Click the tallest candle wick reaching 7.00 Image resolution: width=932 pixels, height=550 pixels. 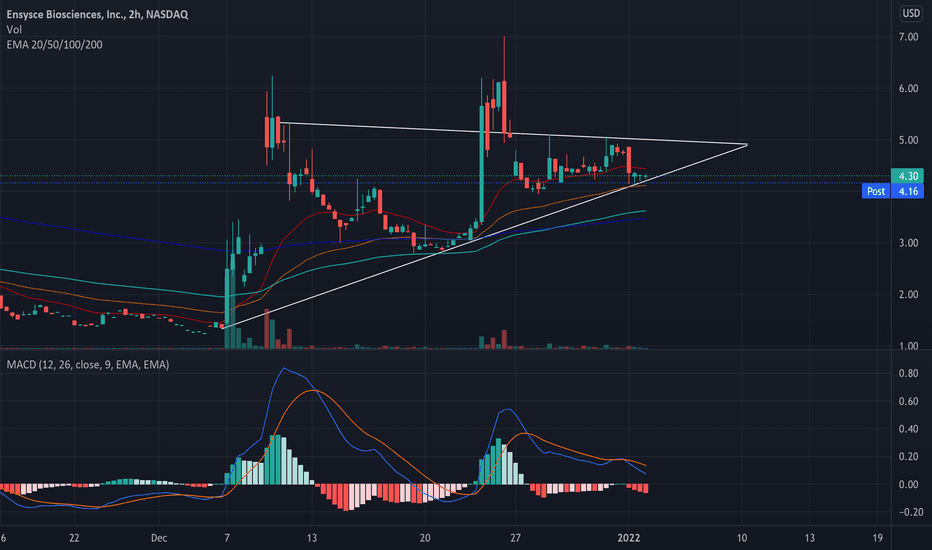(504, 58)
